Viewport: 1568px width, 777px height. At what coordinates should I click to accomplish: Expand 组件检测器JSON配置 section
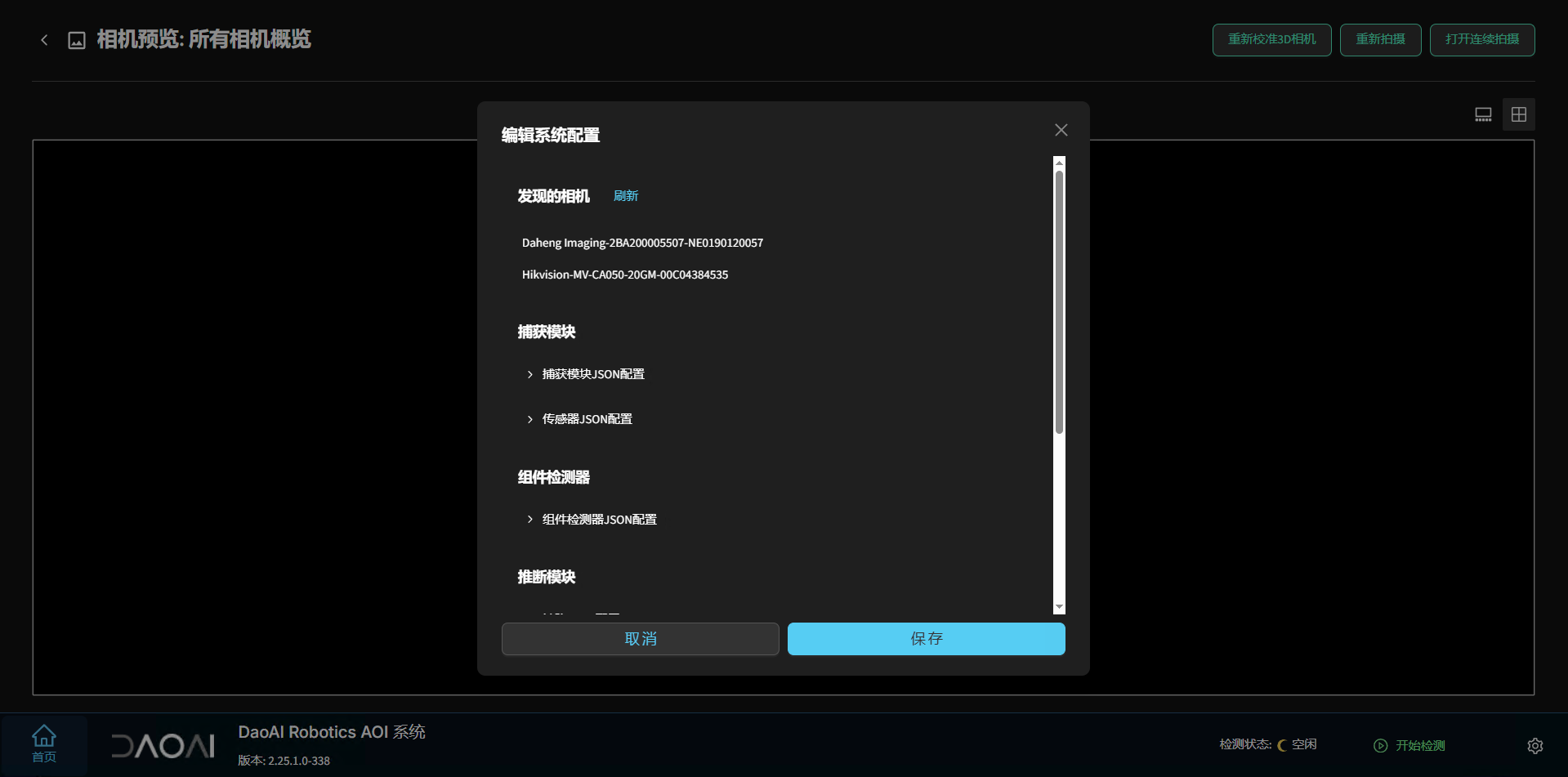pos(598,520)
